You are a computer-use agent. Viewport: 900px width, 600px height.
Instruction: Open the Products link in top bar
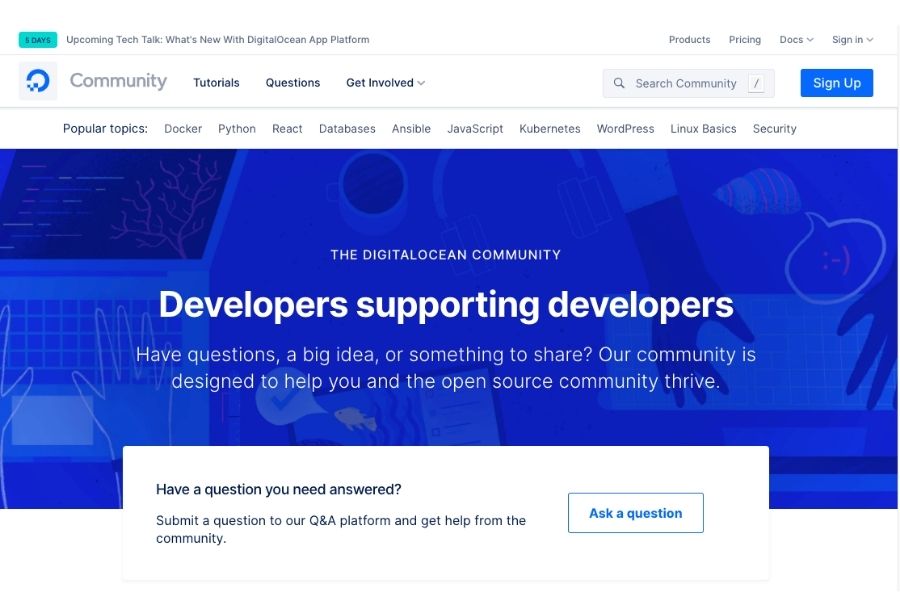click(x=689, y=40)
